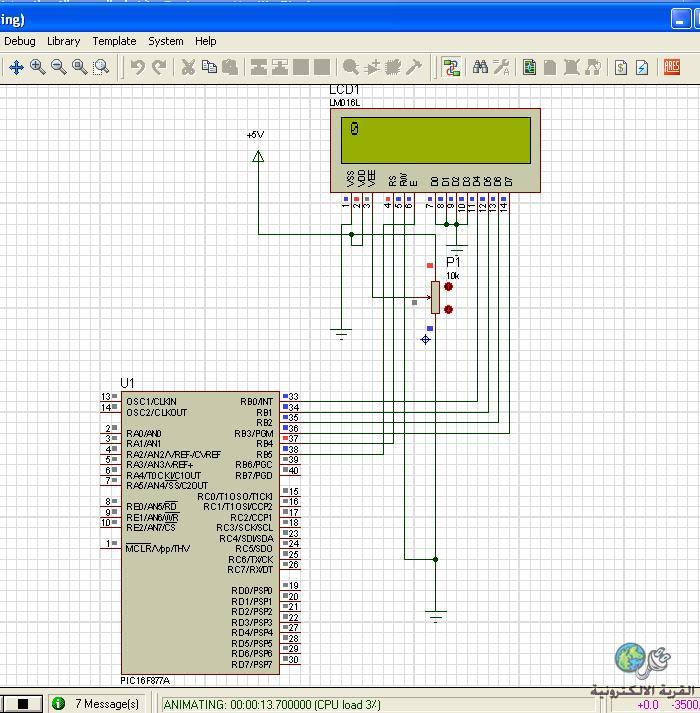The image size is (700, 713).
Task: Open the Help menu
Action: (206, 41)
